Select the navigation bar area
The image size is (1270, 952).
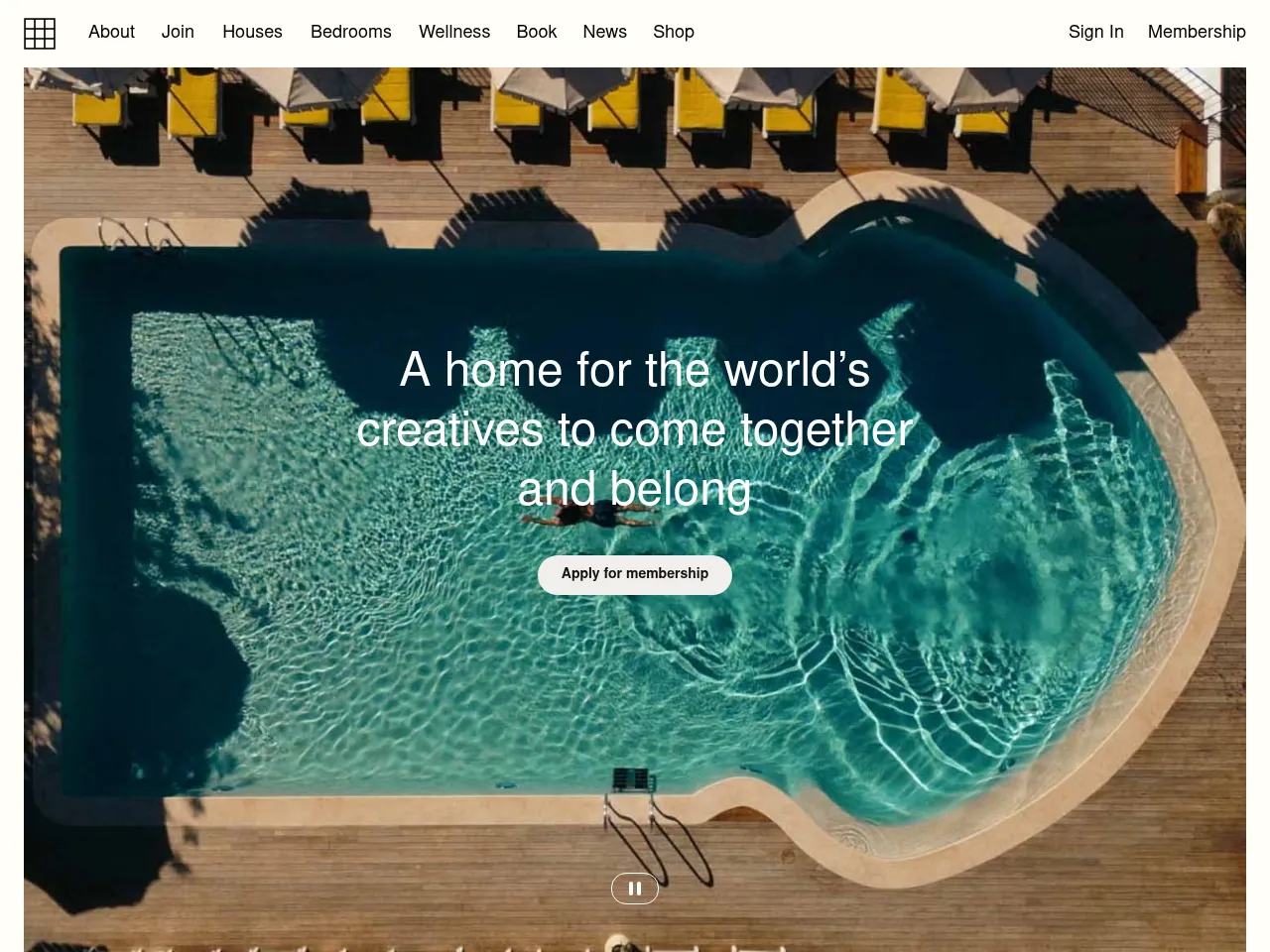(635, 33)
